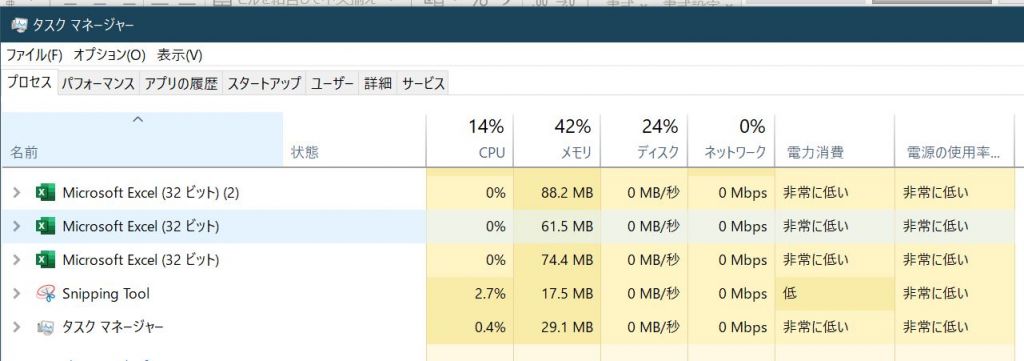Click the Task Manager title bar icon
This screenshot has height=361, width=1024.
[x=19, y=25]
